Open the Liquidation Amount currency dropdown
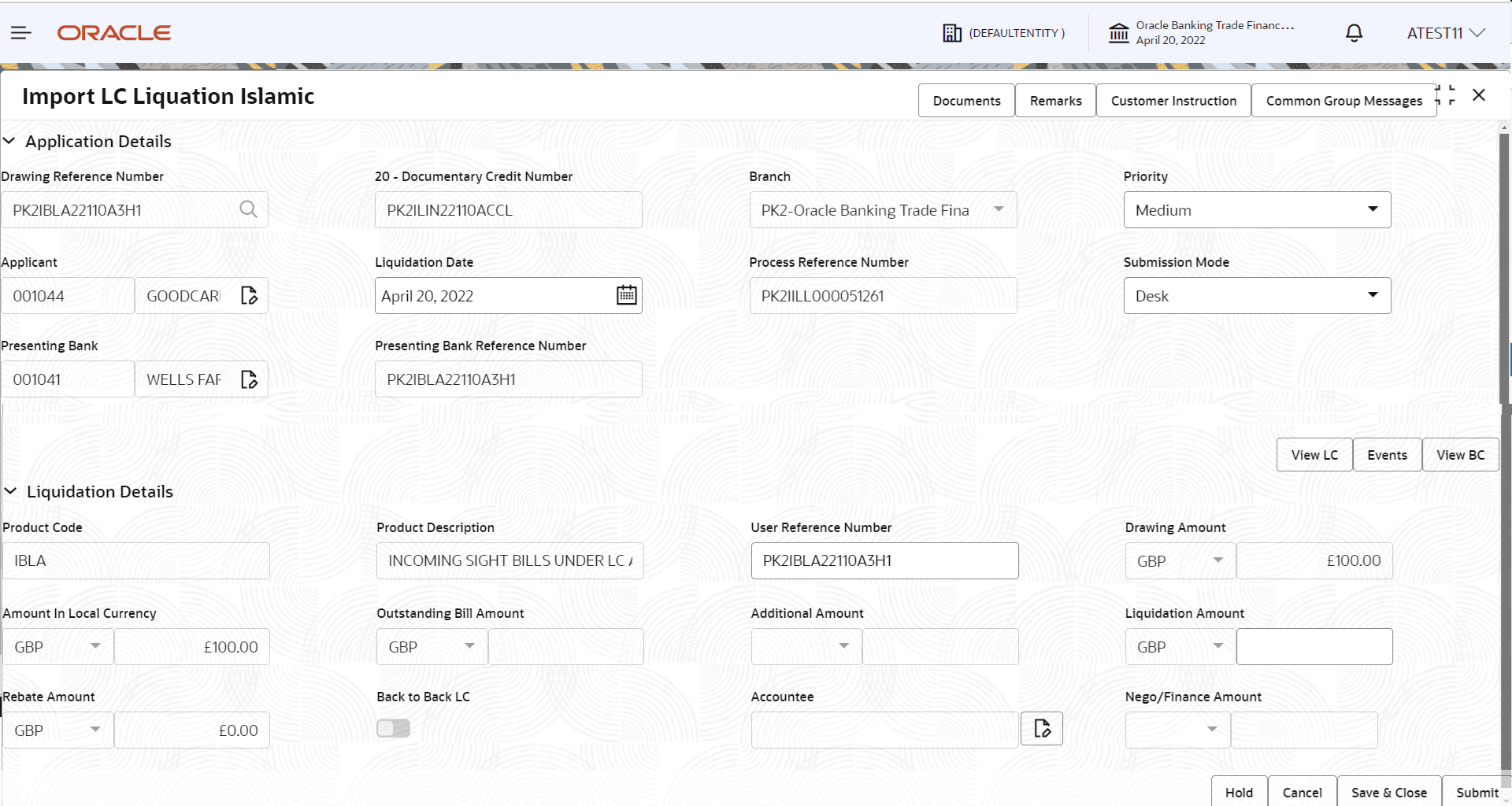The height and width of the screenshot is (806, 1512). 1218,646
